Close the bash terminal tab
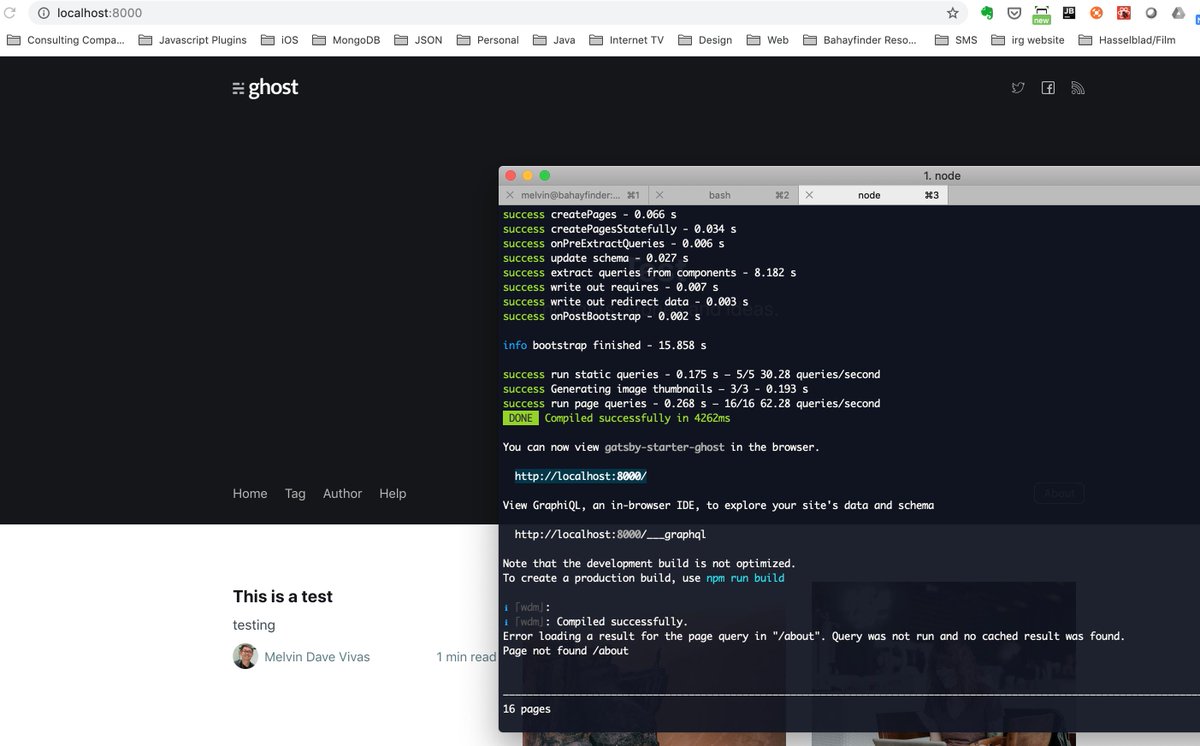This screenshot has height=746, width=1200. point(660,195)
